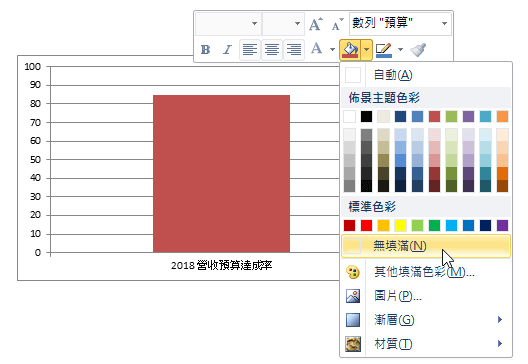528x364 pixels.
Task: Open the shape outline dropdown arrow
Action: click(x=400, y=50)
